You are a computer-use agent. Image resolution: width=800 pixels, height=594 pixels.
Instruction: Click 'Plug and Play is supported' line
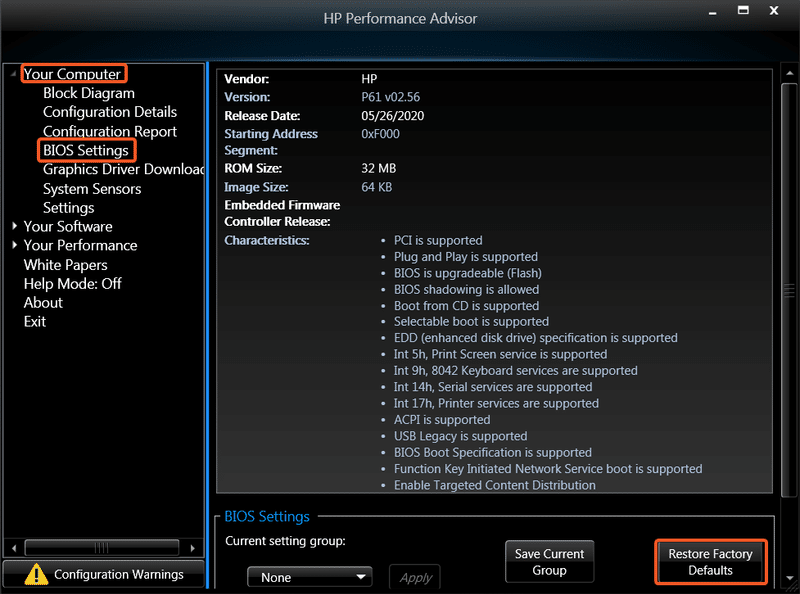(x=465, y=257)
